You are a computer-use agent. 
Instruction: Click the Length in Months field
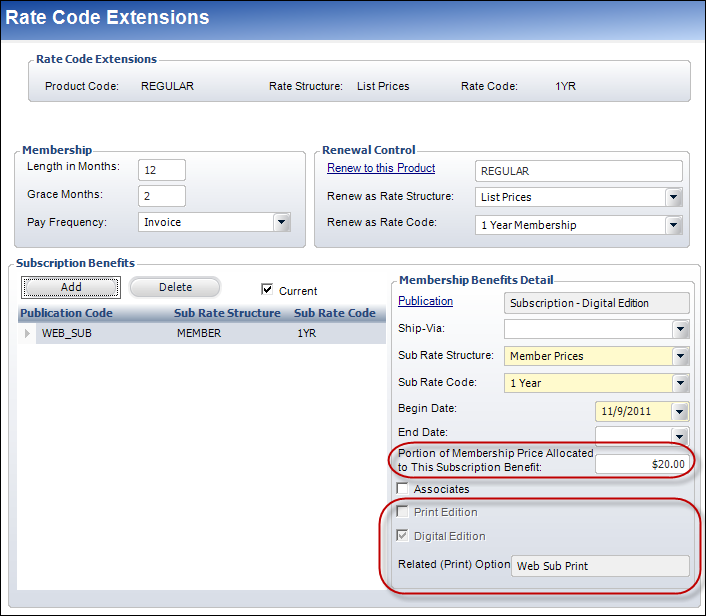pos(162,169)
